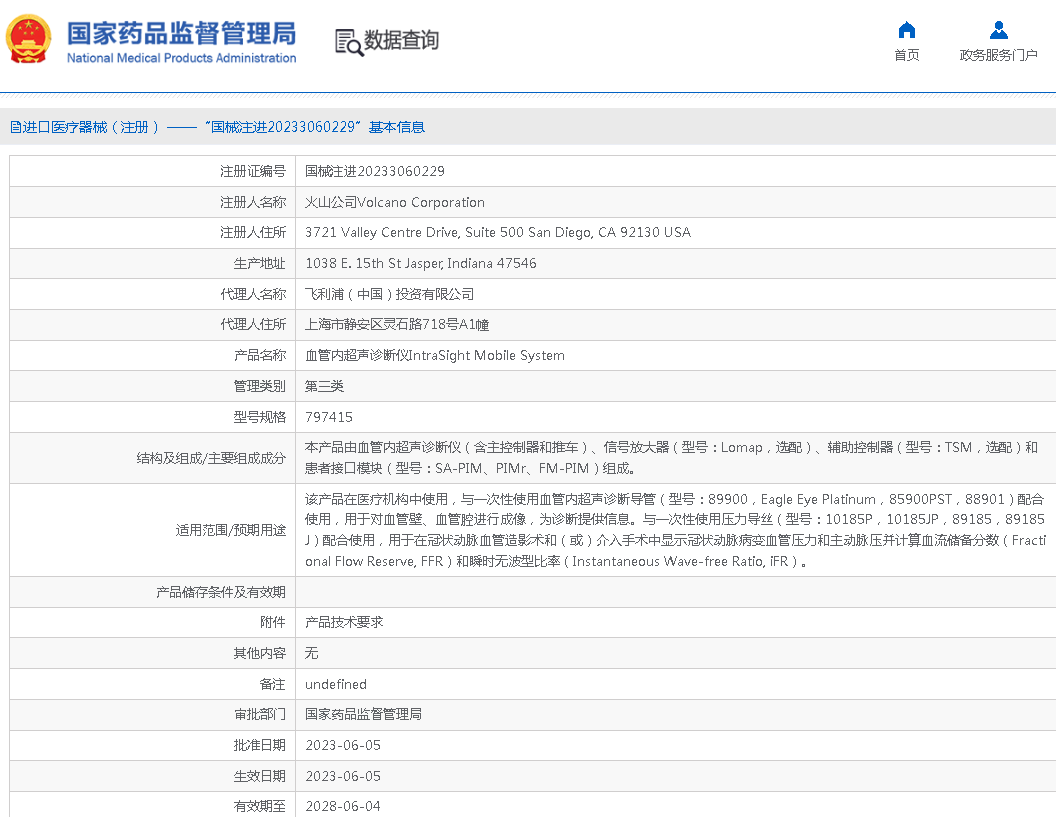Select registration number value 国械注进20233060229

coord(374,171)
